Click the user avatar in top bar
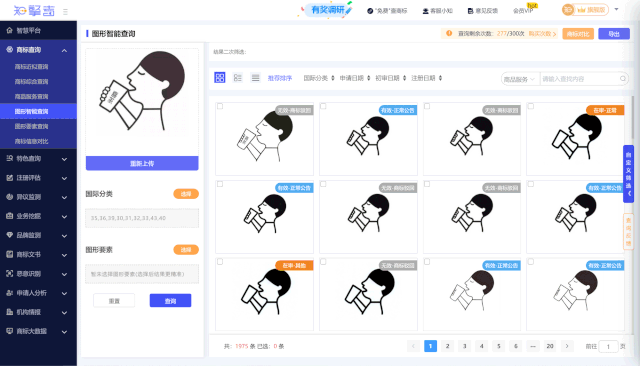The width and height of the screenshot is (640, 366). click(567, 9)
